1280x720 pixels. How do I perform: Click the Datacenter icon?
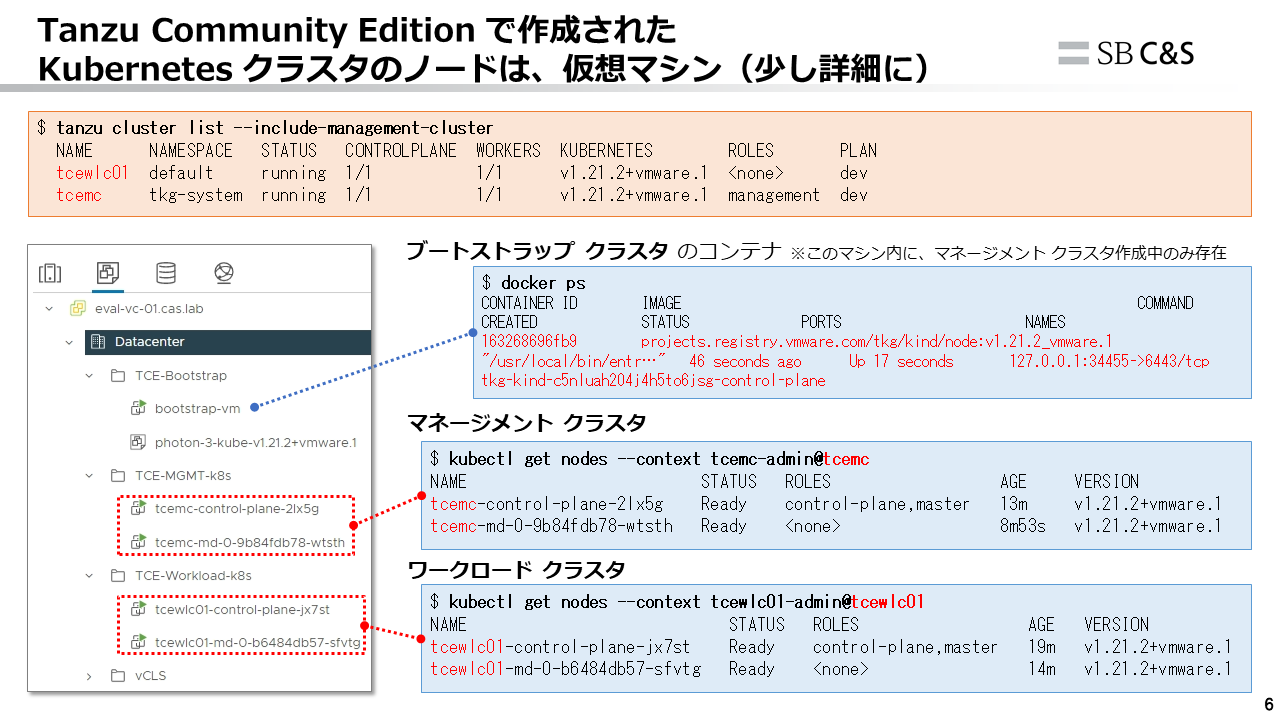[x=97, y=342]
